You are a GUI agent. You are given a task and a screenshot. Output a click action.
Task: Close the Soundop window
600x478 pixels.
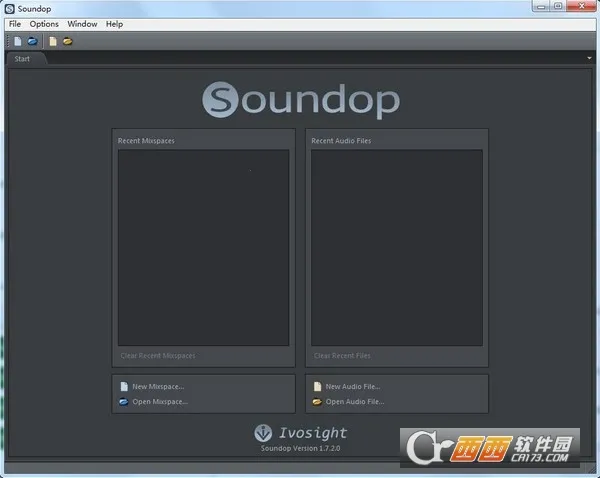(x=582, y=6)
